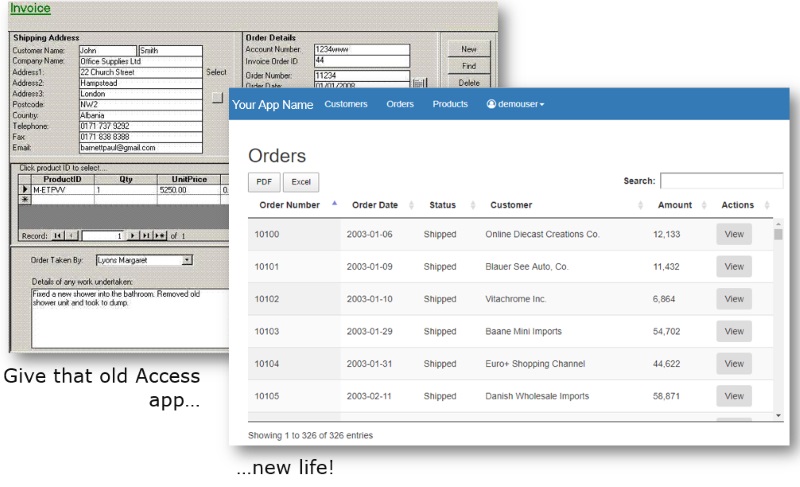Click the Company Name field Office Supplies Ltd

tap(141, 61)
